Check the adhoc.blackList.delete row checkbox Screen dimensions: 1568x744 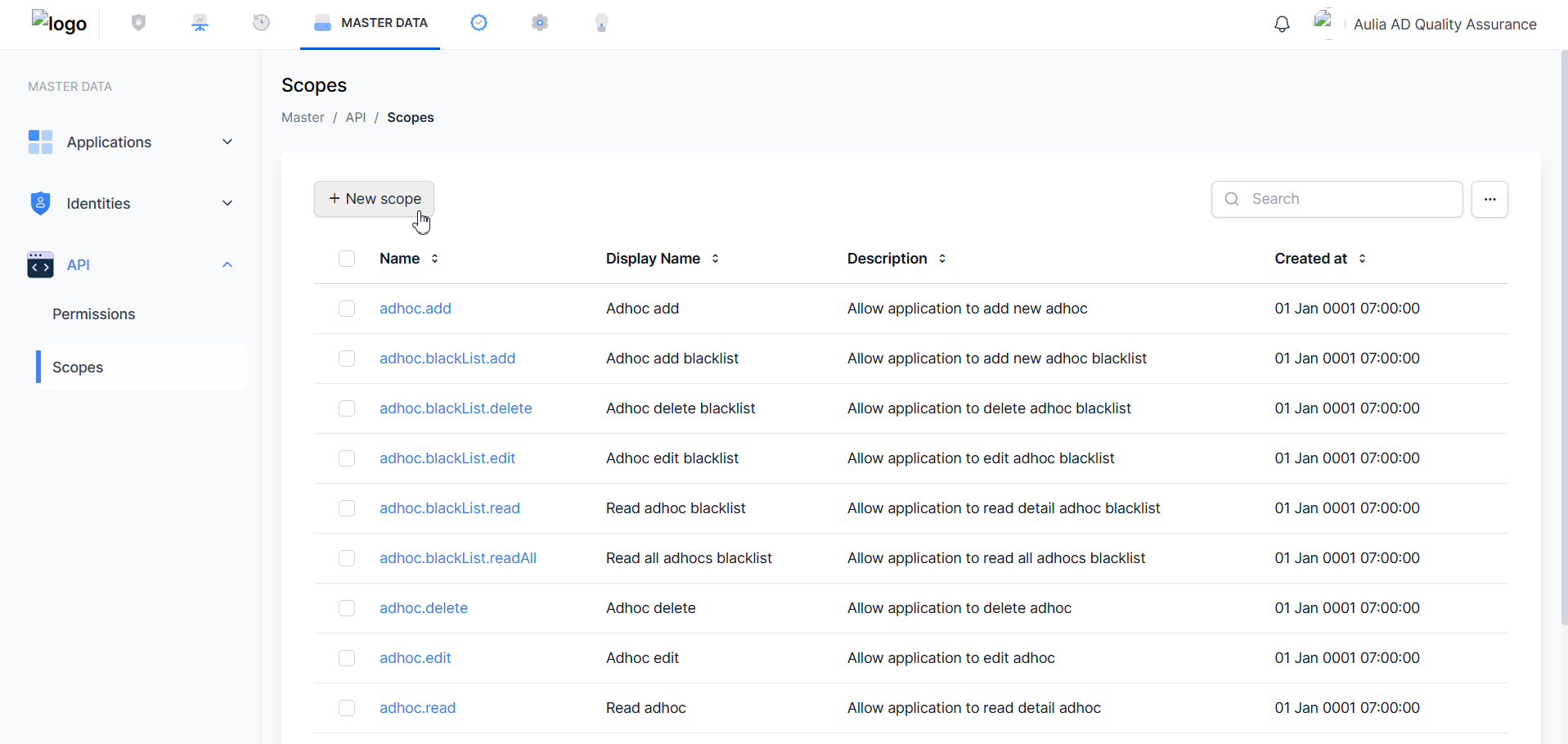[x=347, y=408]
